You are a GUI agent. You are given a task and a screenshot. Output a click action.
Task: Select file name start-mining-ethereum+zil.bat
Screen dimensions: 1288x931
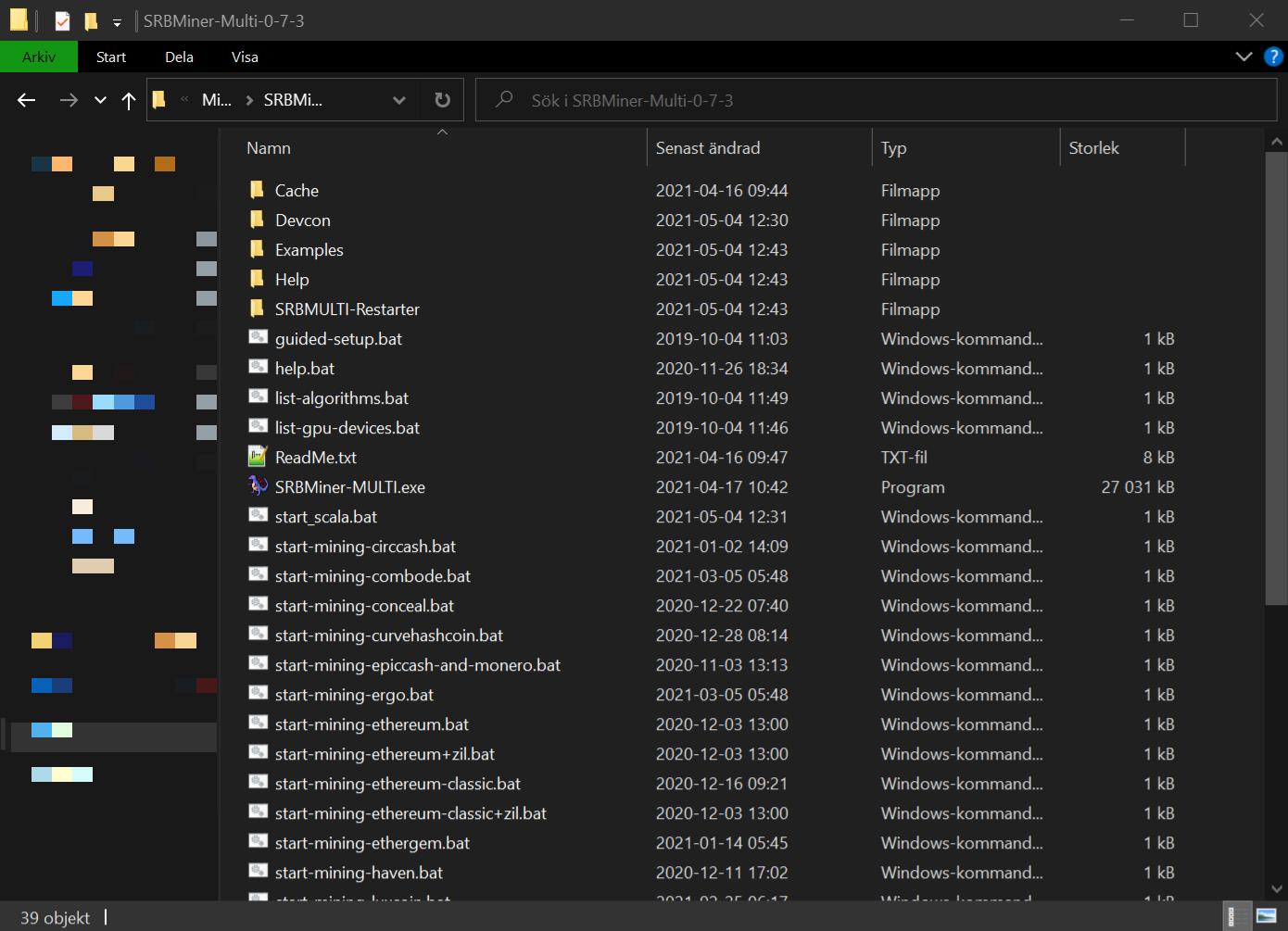(x=385, y=754)
